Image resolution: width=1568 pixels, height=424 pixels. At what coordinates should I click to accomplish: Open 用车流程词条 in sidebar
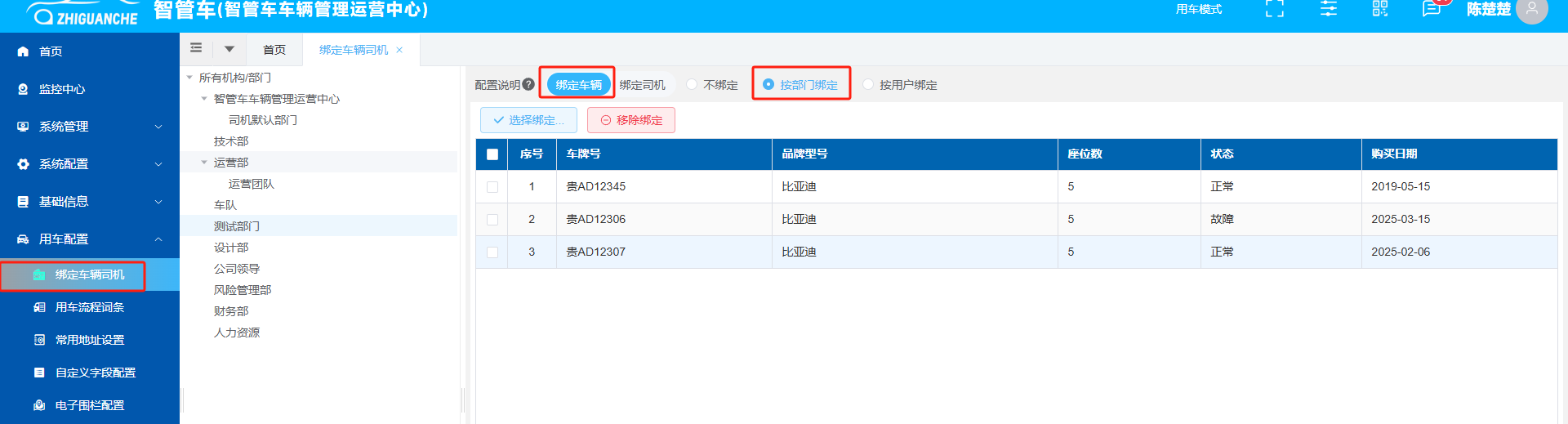point(90,307)
